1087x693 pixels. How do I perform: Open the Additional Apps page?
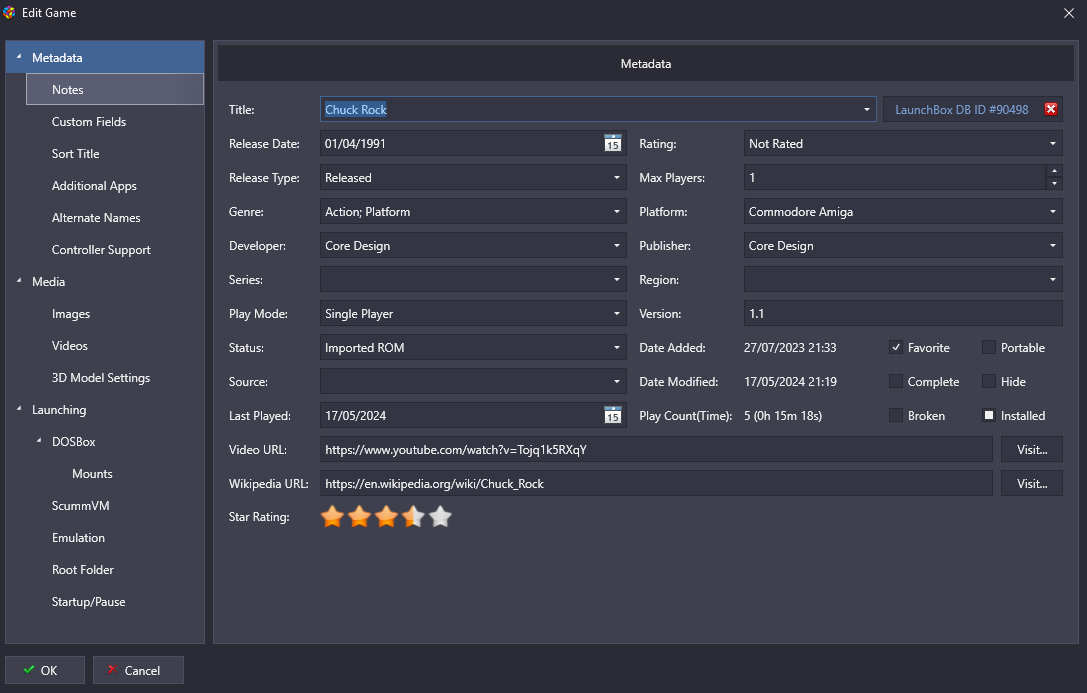pyautogui.click(x=94, y=186)
